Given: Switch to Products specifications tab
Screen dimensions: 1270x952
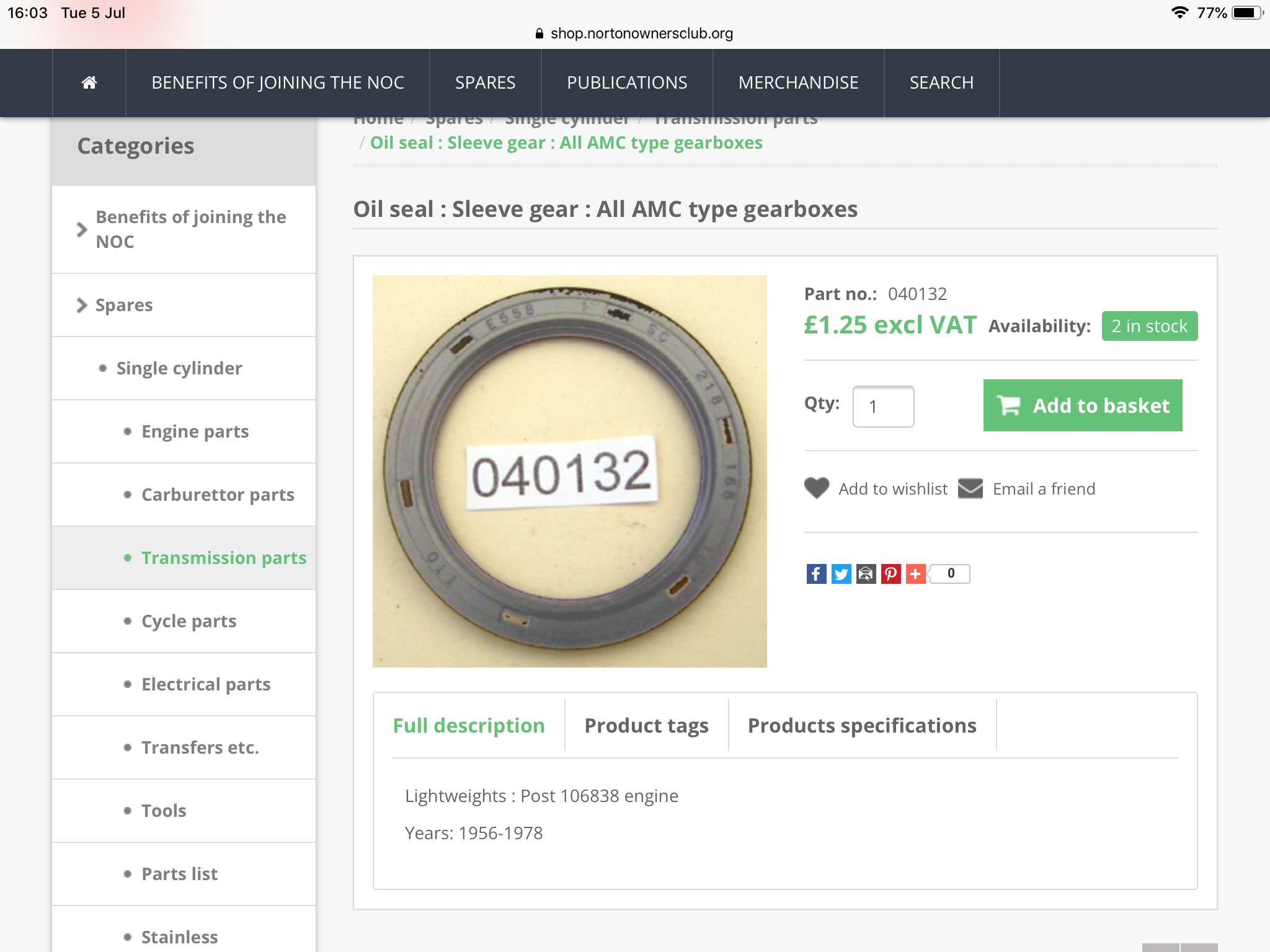Looking at the screenshot, I should pos(862,725).
